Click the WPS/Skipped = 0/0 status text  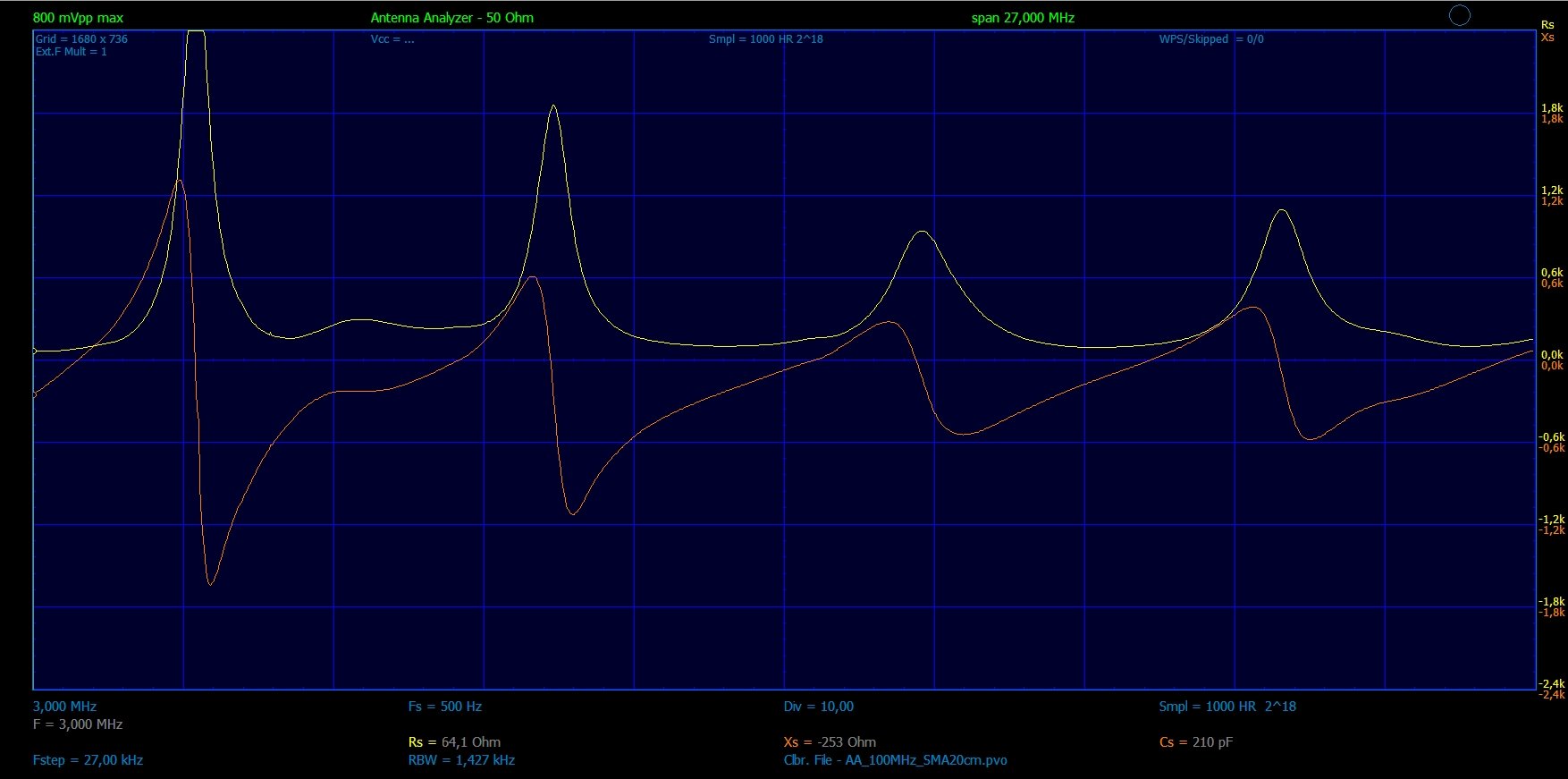coord(1210,39)
